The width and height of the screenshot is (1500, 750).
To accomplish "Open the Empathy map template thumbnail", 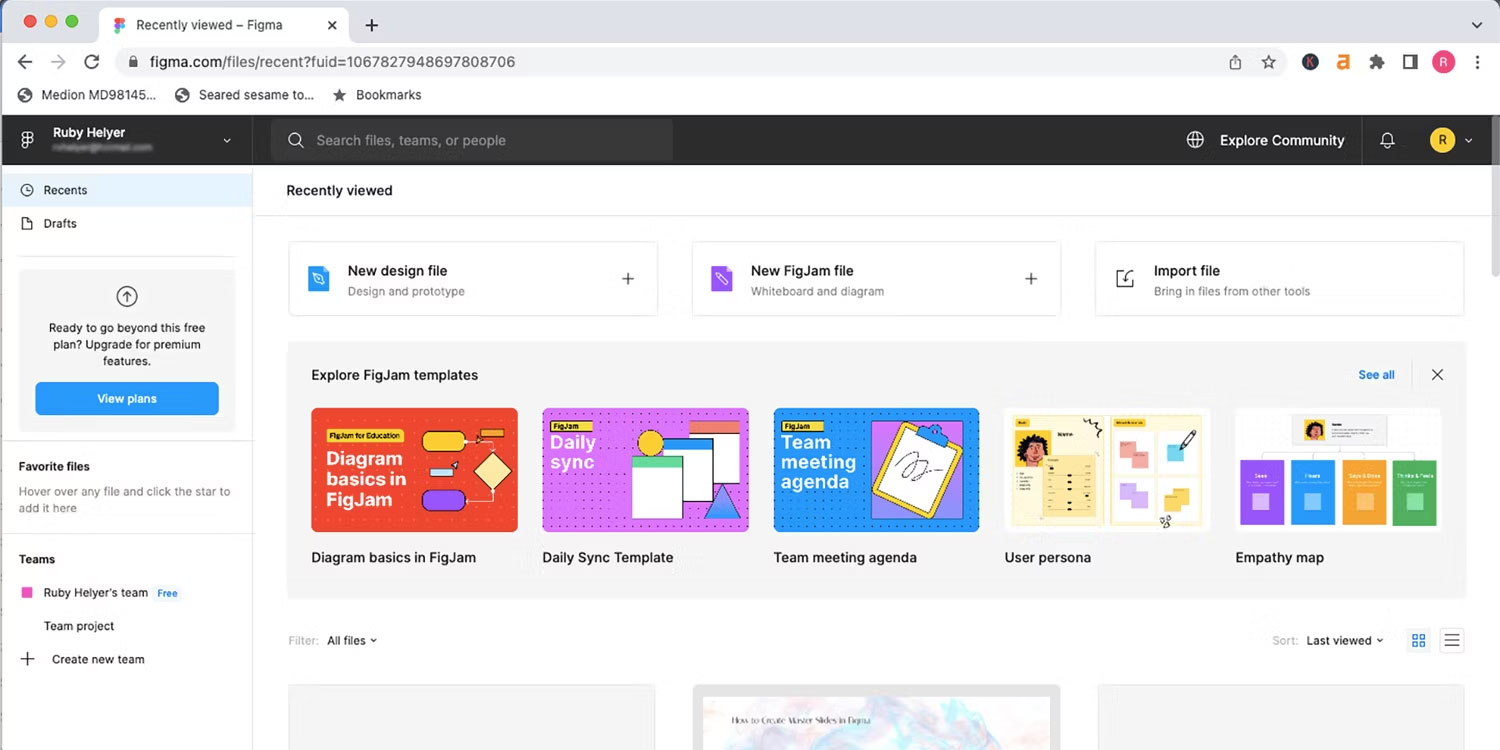I will click(1338, 470).
